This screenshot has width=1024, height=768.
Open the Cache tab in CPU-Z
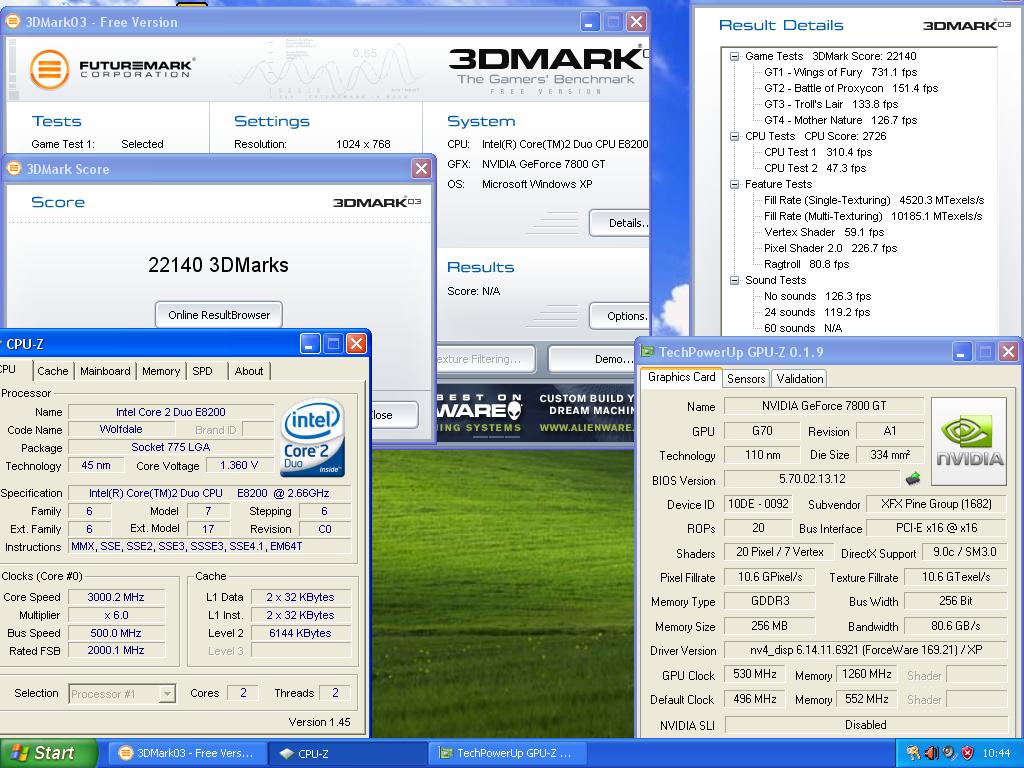52,371
